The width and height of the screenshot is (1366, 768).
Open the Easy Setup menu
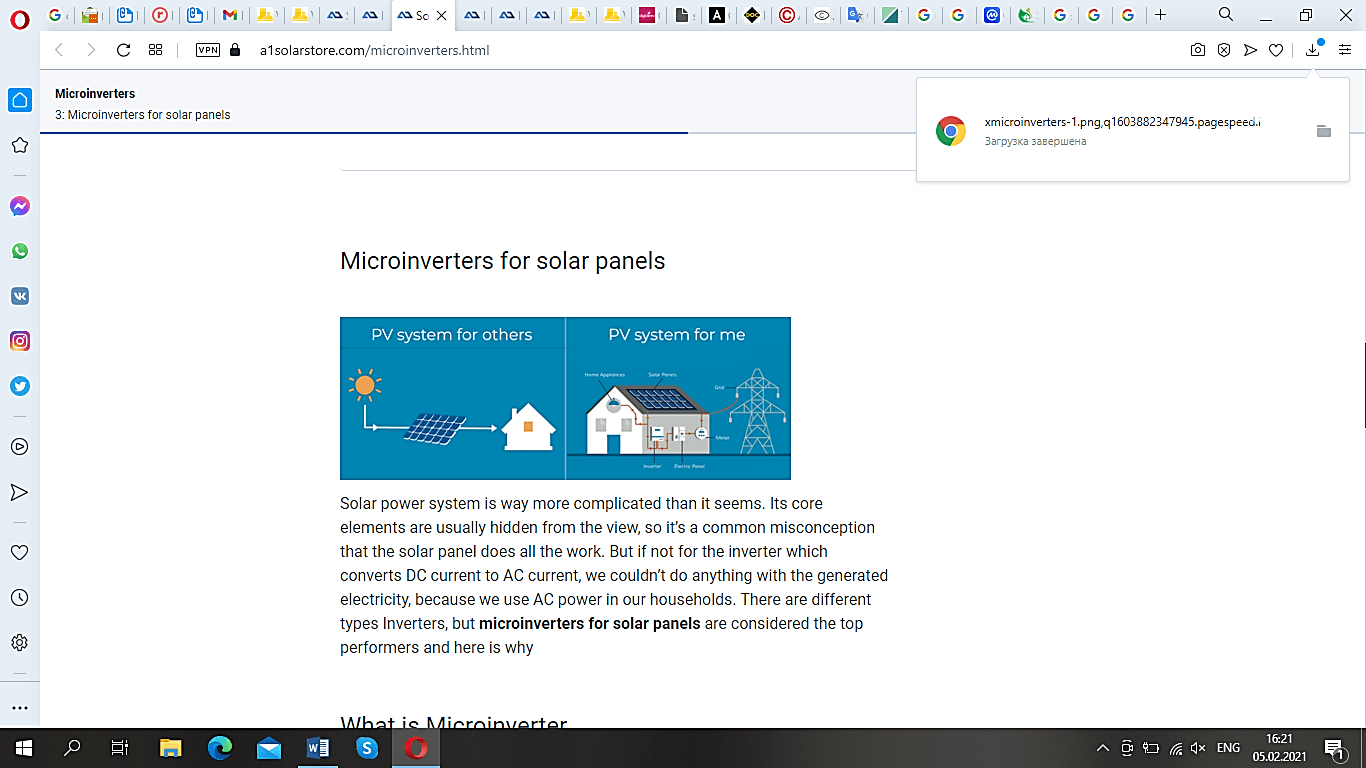click(1345, 50)
